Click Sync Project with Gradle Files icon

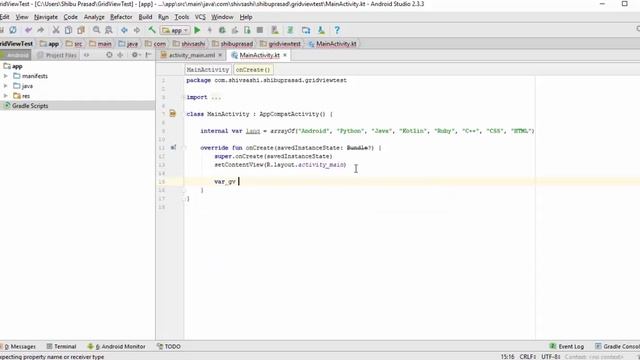[290, 30]
